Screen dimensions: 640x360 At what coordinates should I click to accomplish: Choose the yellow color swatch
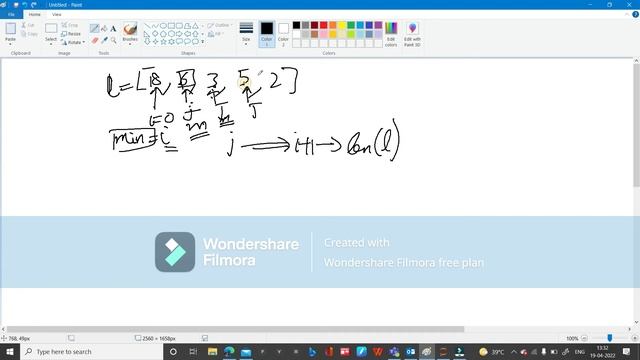342,25
